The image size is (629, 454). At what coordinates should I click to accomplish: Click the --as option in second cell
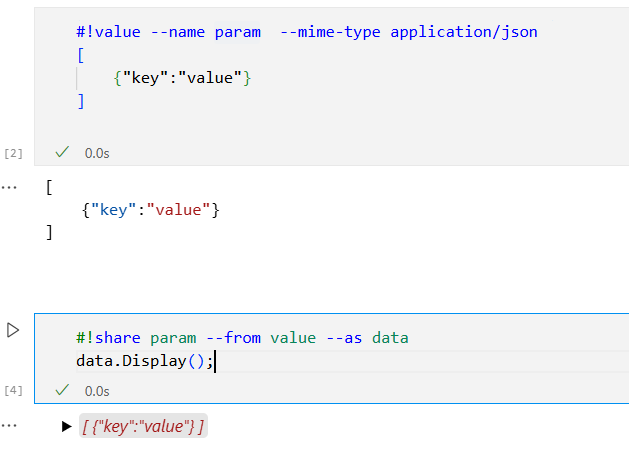pos(343,338)
